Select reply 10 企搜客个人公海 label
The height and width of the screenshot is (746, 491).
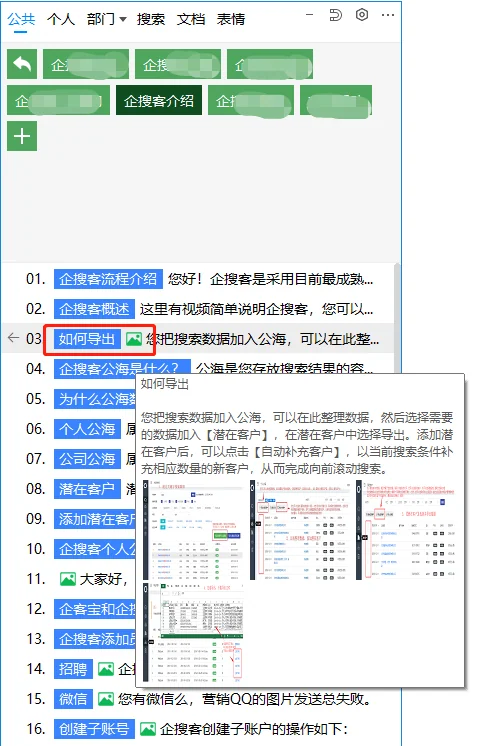[95, 549]
